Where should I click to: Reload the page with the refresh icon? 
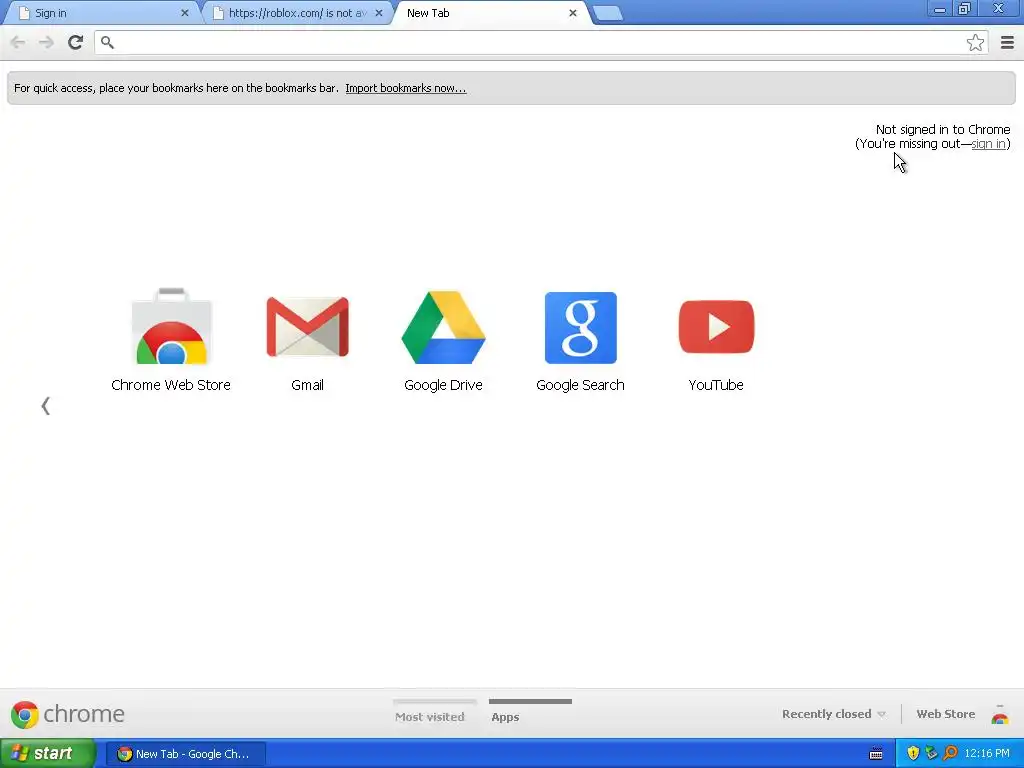pyautogui.click(x=75, y=42)
